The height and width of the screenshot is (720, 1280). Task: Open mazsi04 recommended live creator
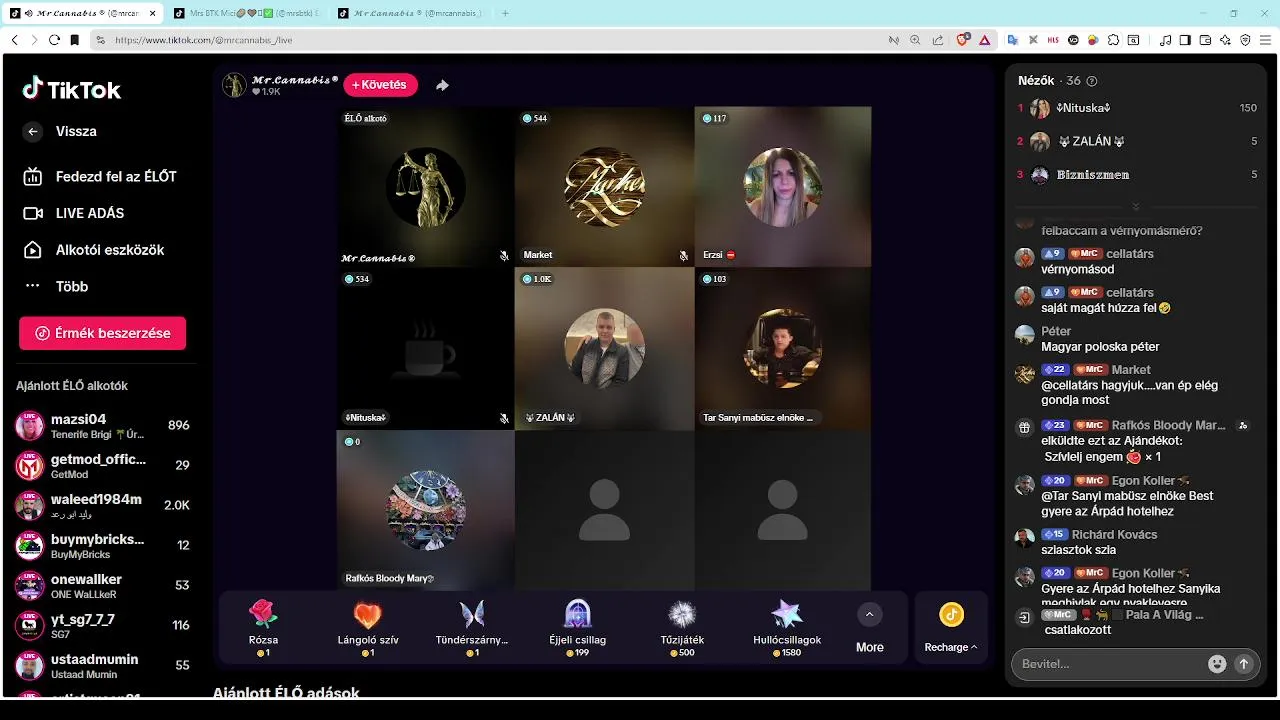pyautogui.click(x=102, y=425)
